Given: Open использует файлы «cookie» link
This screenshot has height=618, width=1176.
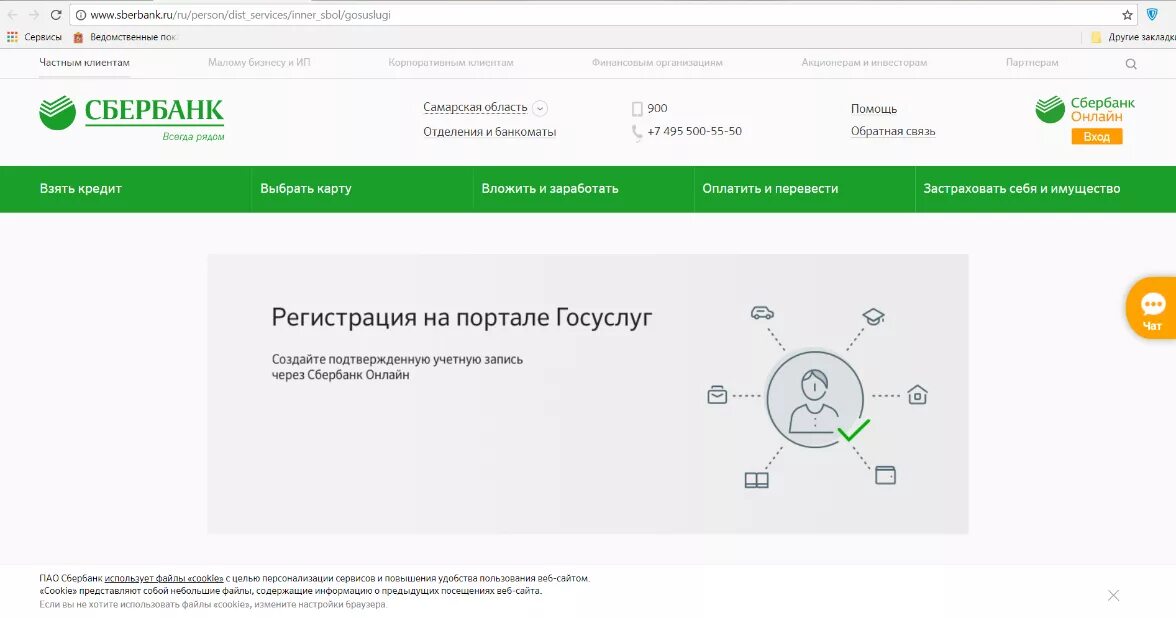Looking at the screenshot, I should (x=164, y=578).
